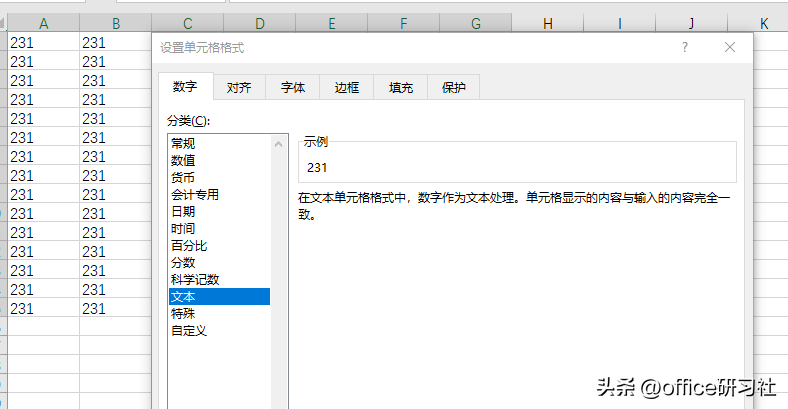Select 日期 category
This screenshot has height=409, width=788.
click(x=219, y=212)
